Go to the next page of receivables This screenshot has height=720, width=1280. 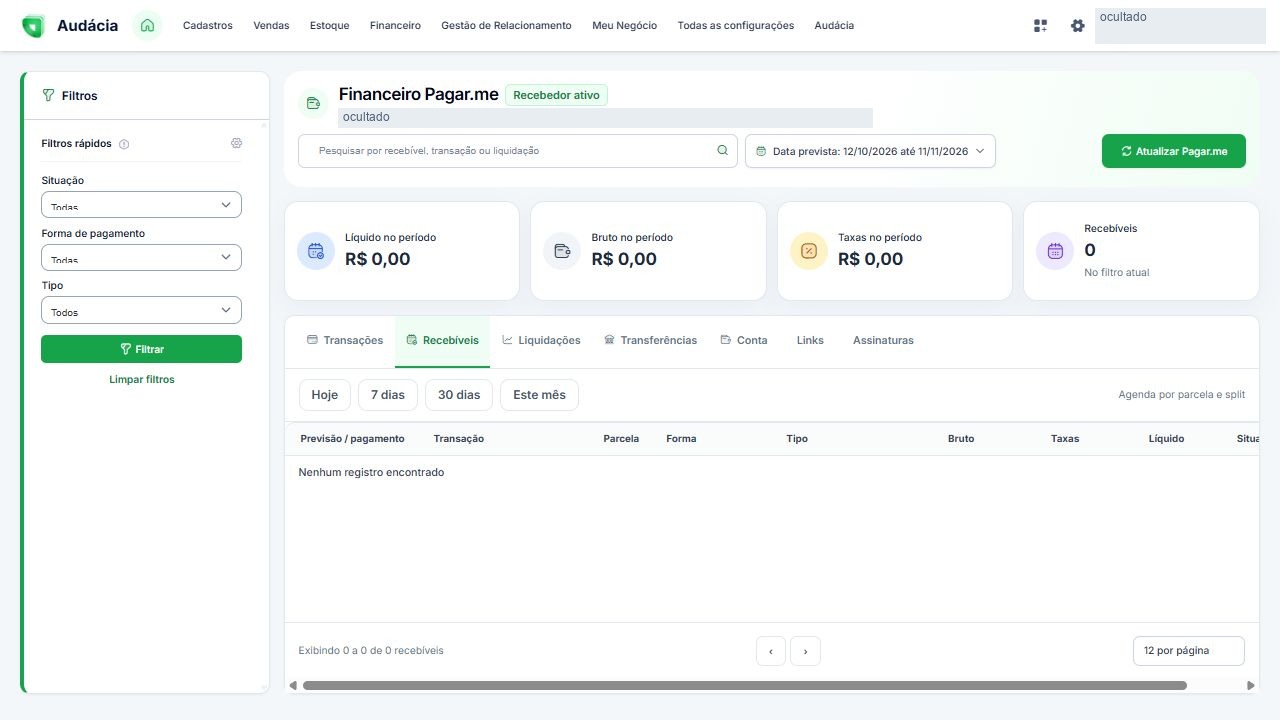805,651
